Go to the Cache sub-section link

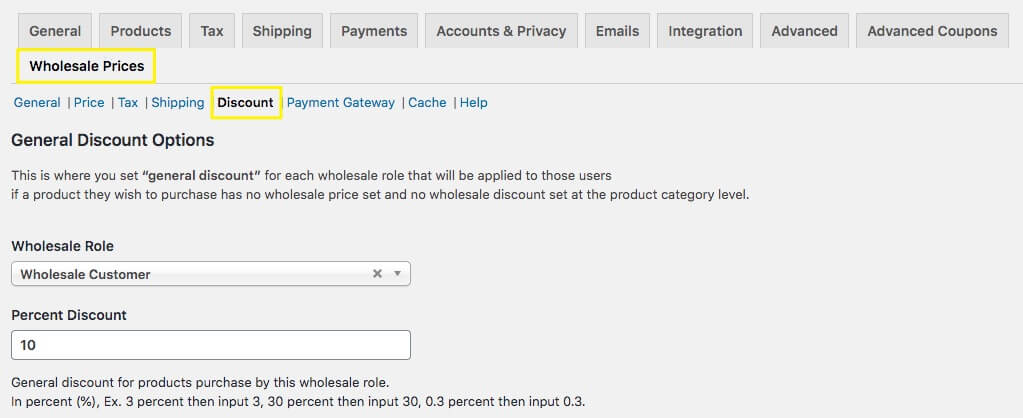point(427,102)
